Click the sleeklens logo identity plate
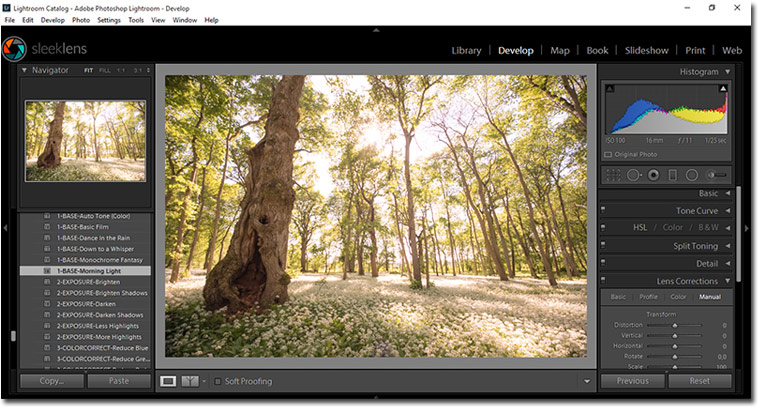The image size is (760, 410). point(45,48)
